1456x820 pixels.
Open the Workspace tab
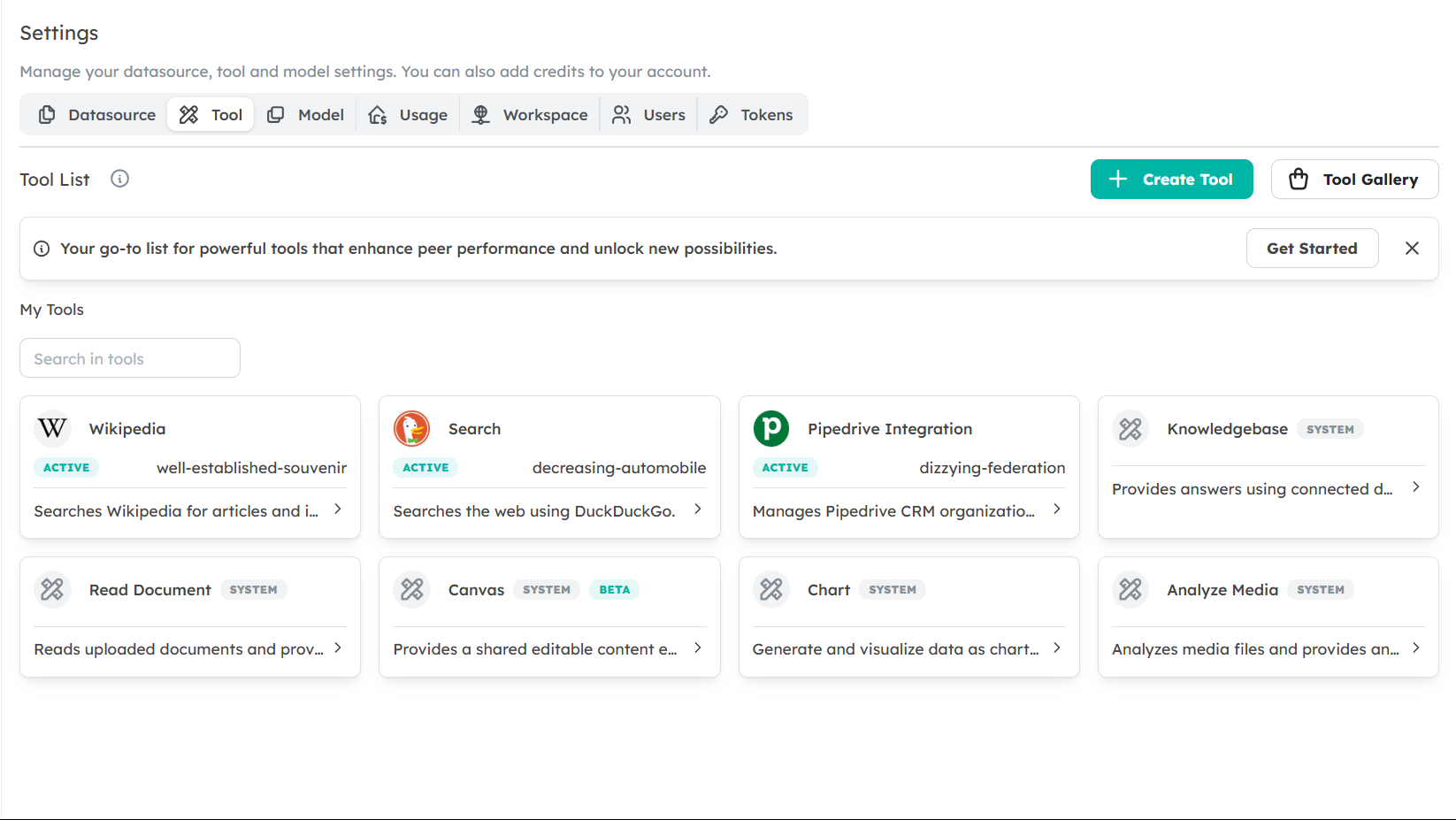click(x=530, y=115)
